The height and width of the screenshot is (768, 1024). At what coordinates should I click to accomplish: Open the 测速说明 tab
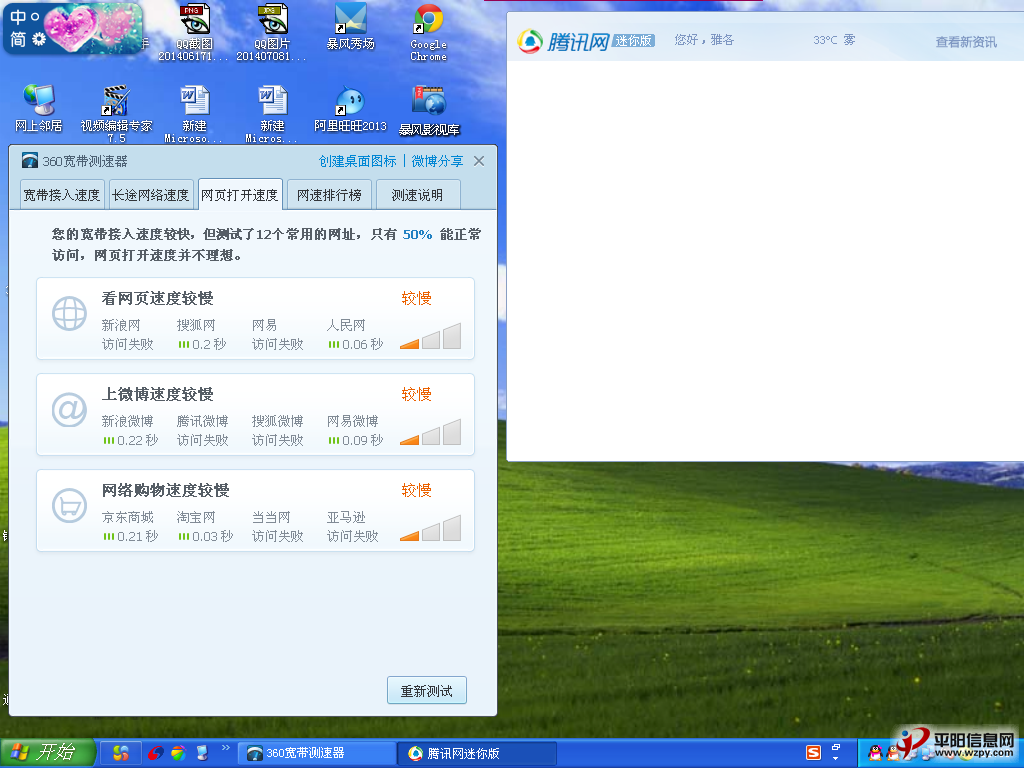coord(418,195)
